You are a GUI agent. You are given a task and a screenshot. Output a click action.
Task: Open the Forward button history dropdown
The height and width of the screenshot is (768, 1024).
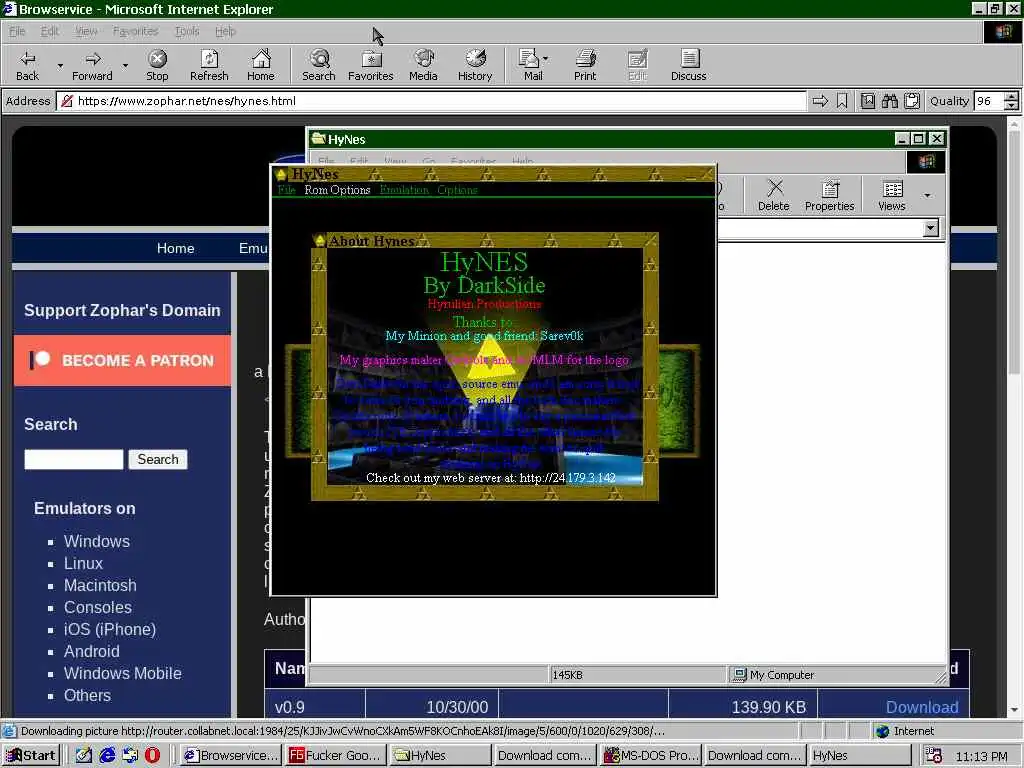125,66
